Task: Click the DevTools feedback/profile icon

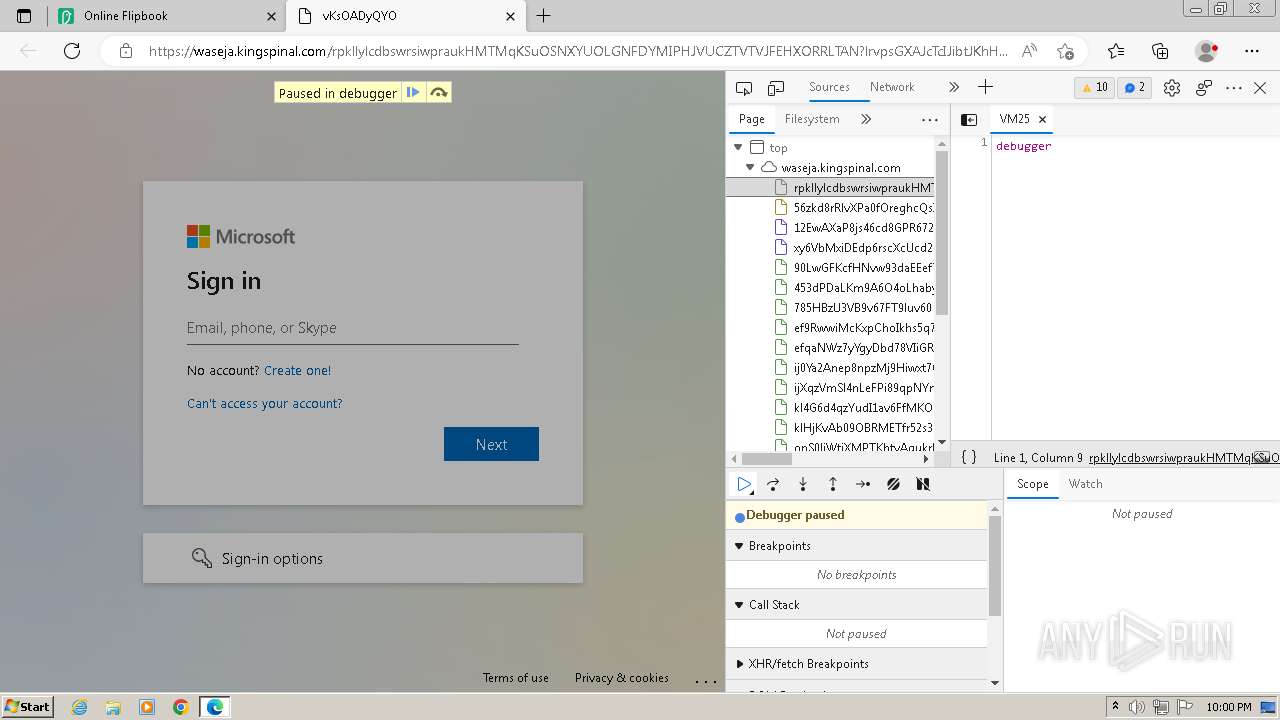Action: (x=1204, y=88)
